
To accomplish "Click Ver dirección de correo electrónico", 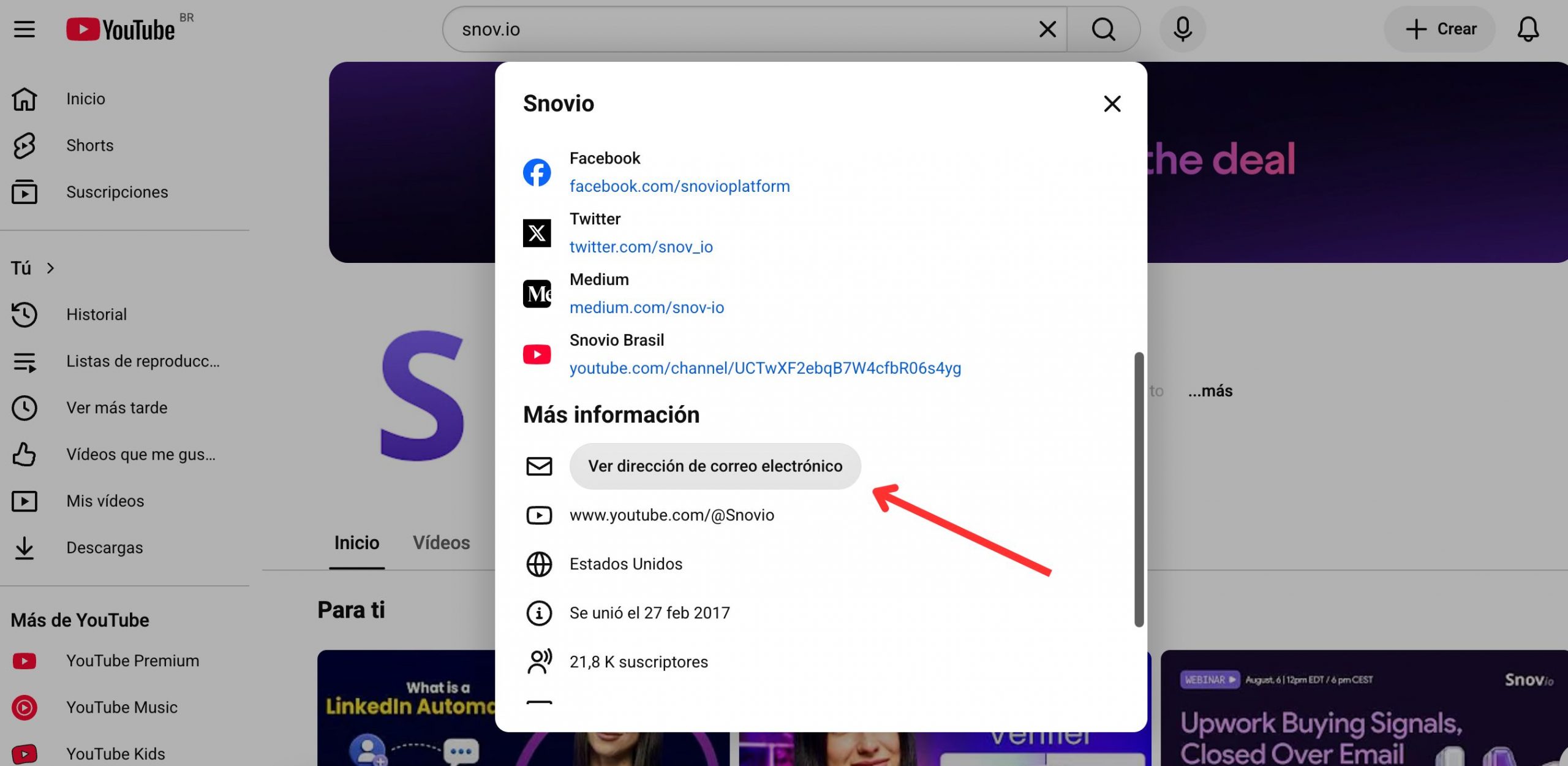I will pyautogui.click(x=715, y=466).
